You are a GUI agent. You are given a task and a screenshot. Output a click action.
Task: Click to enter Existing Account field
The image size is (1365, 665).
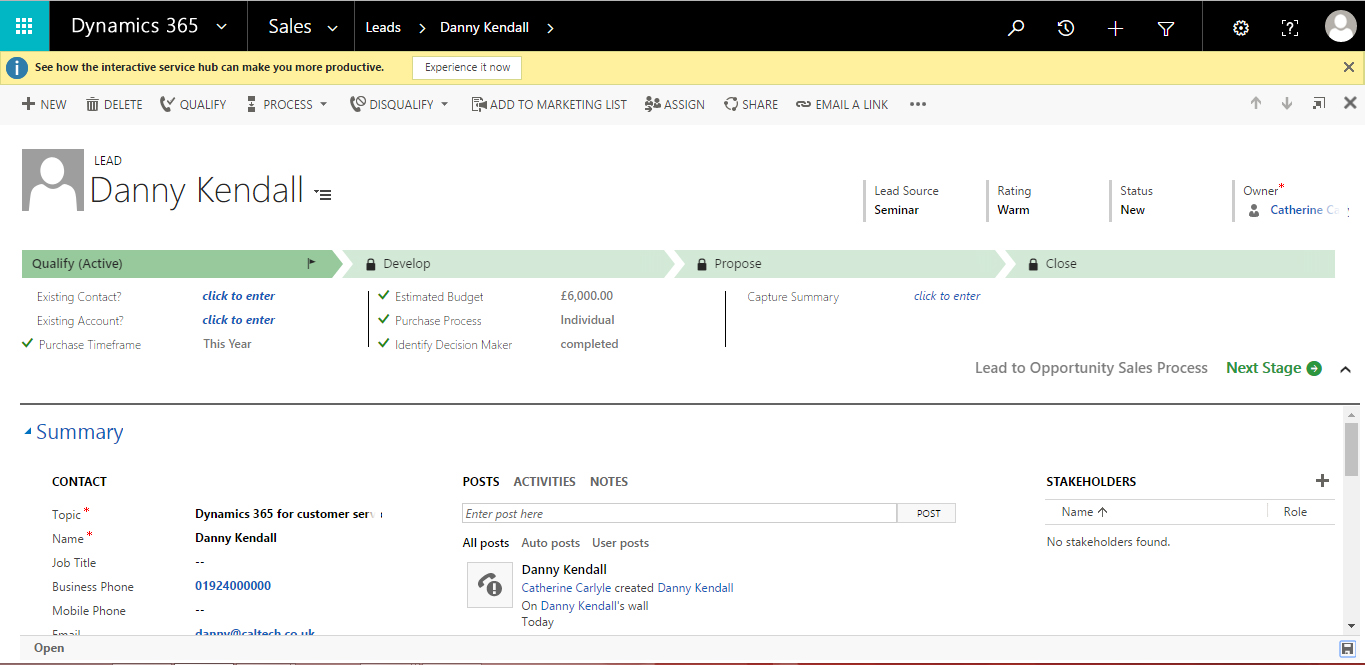[x=239, y=320]
